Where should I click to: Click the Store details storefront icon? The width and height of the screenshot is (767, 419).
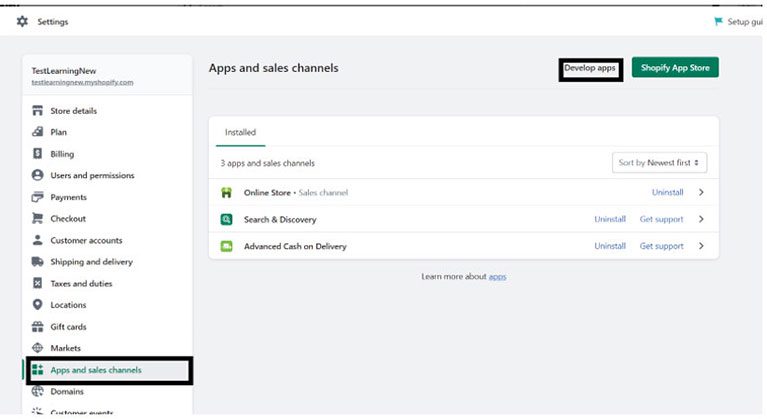38,110
